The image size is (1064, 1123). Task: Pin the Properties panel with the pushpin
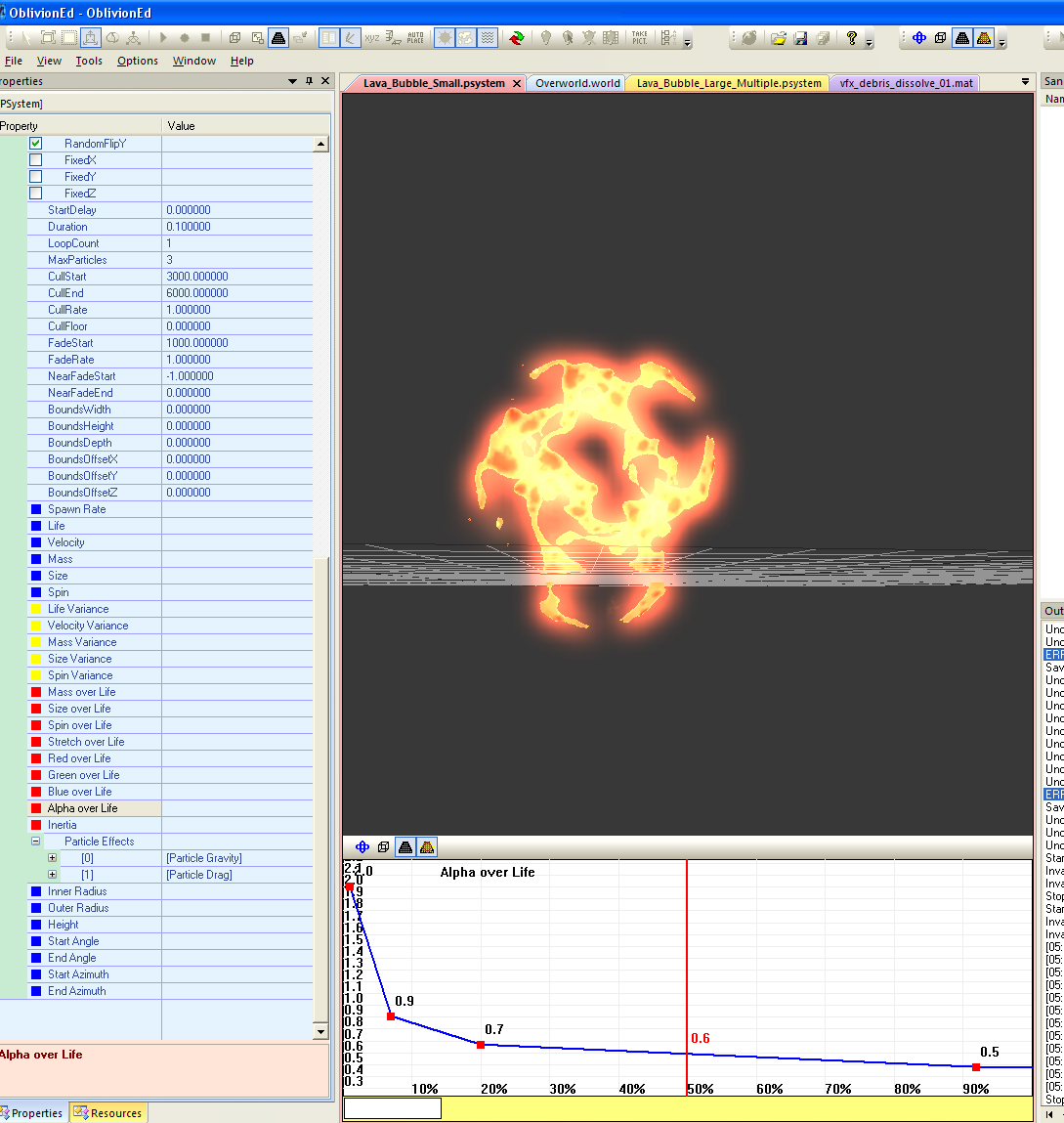[x=310, y=81]
